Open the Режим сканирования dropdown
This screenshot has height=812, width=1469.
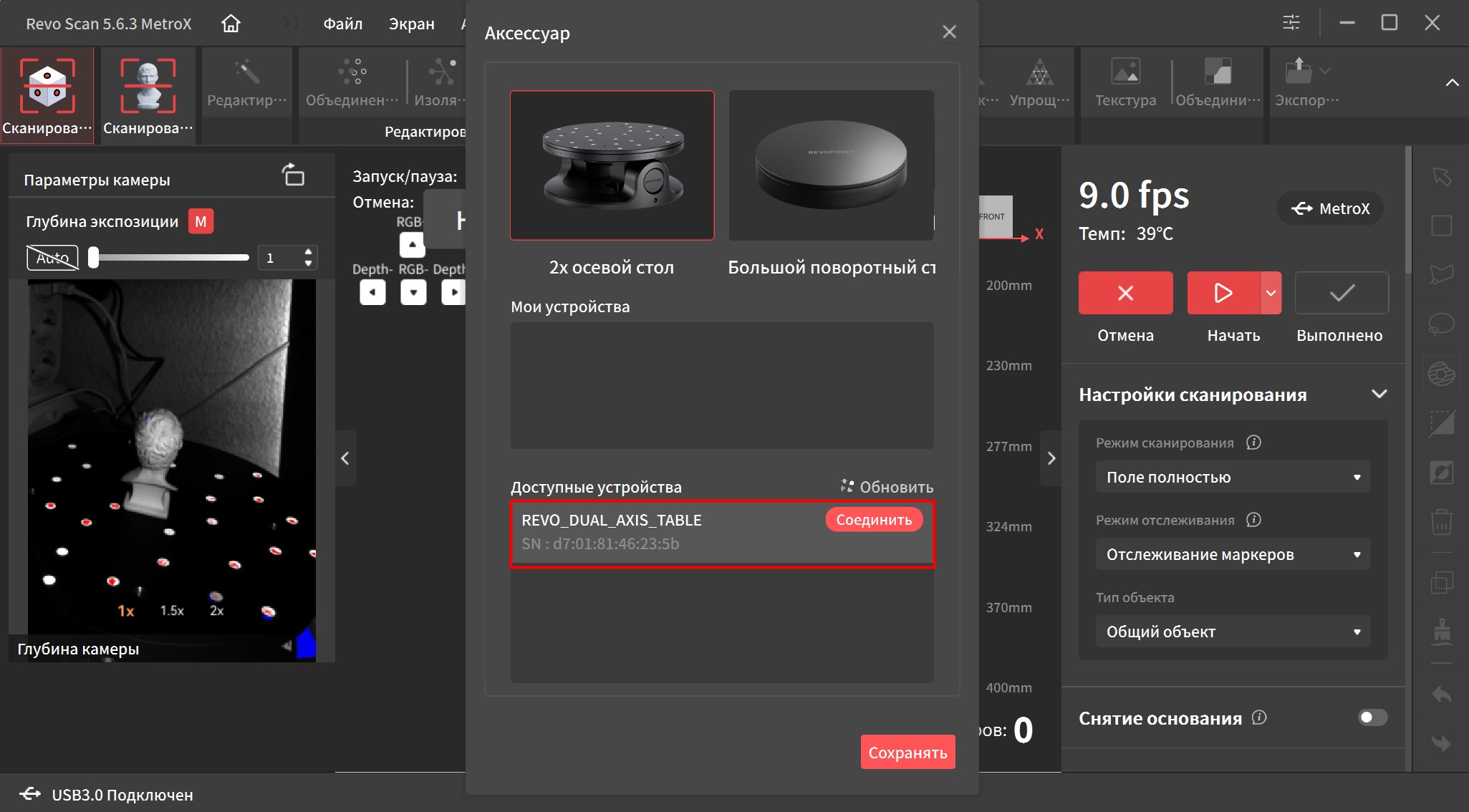pyautogui.click(x=1232, y=477)
